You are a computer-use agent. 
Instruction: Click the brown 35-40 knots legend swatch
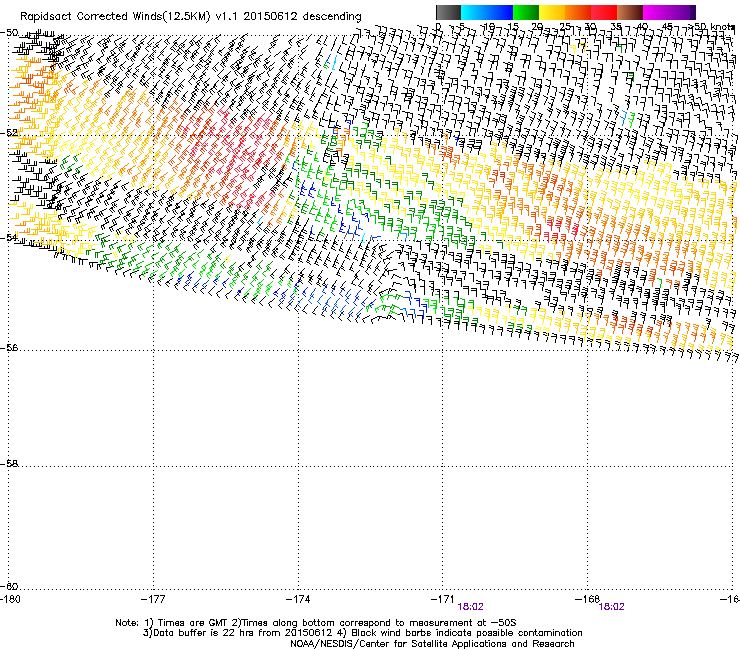tap(630, 12)
